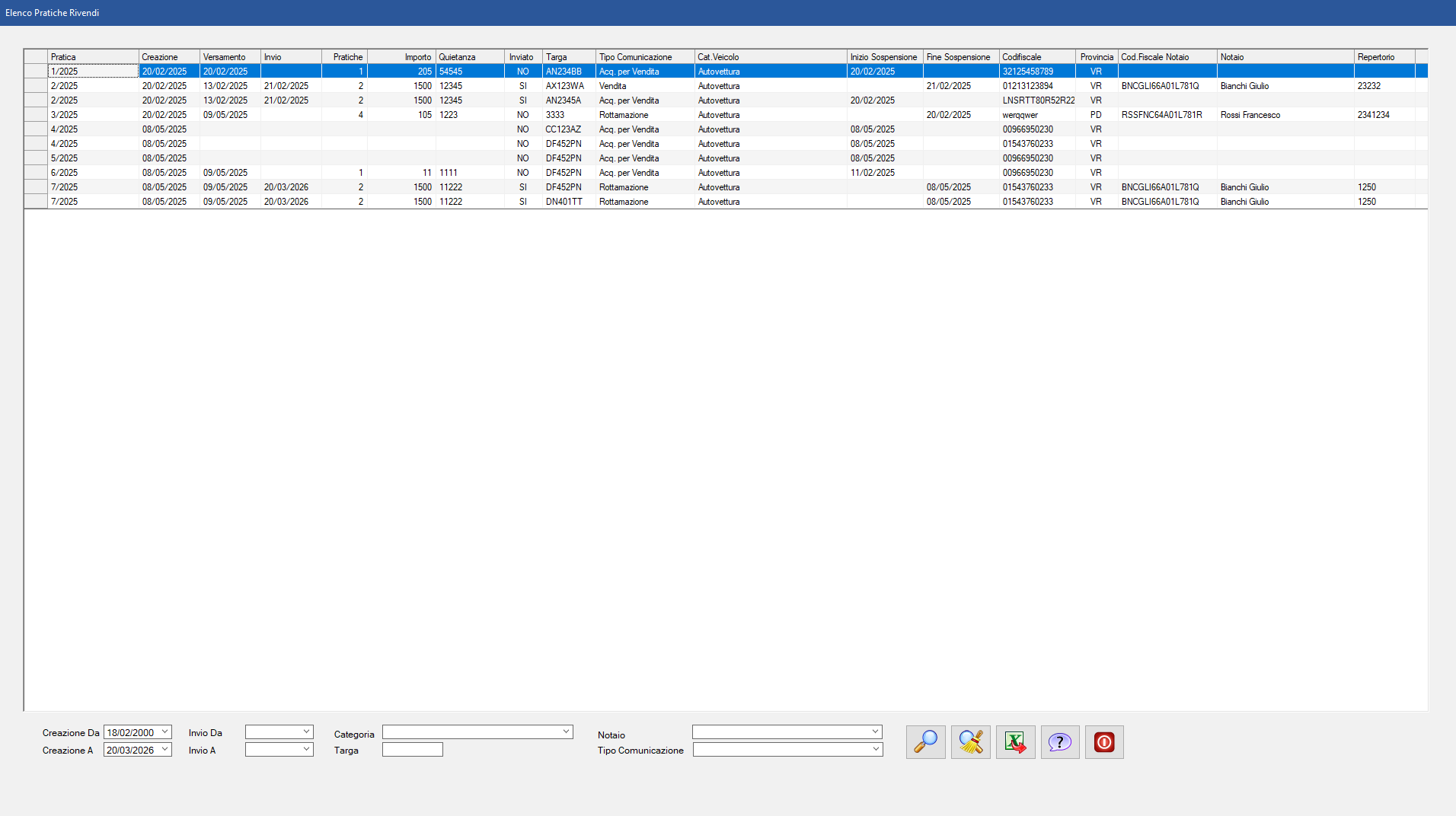Screen dimensions: 1456x816
Task: Expand the Invio A date picker
Action: (x=306, y=750)
